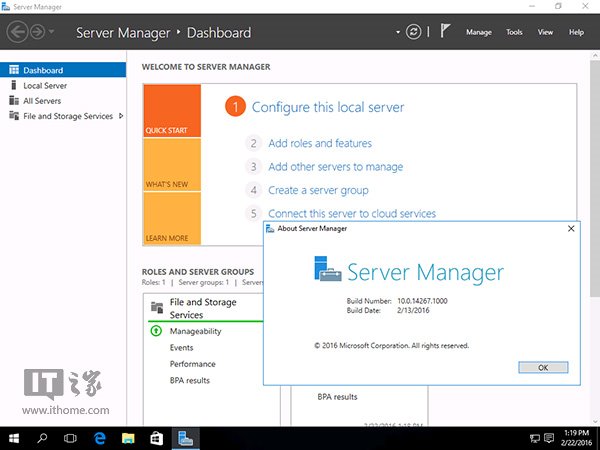The height and width of the screenshot is (450, 600).
Task: Click Add other servers to manage link
Action: tap(336, 167)
